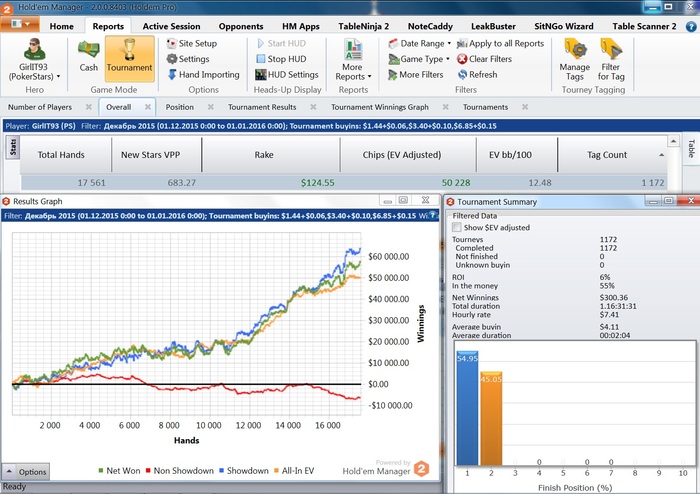Open the TableNinja 2 tab

(x=363, y=26)
